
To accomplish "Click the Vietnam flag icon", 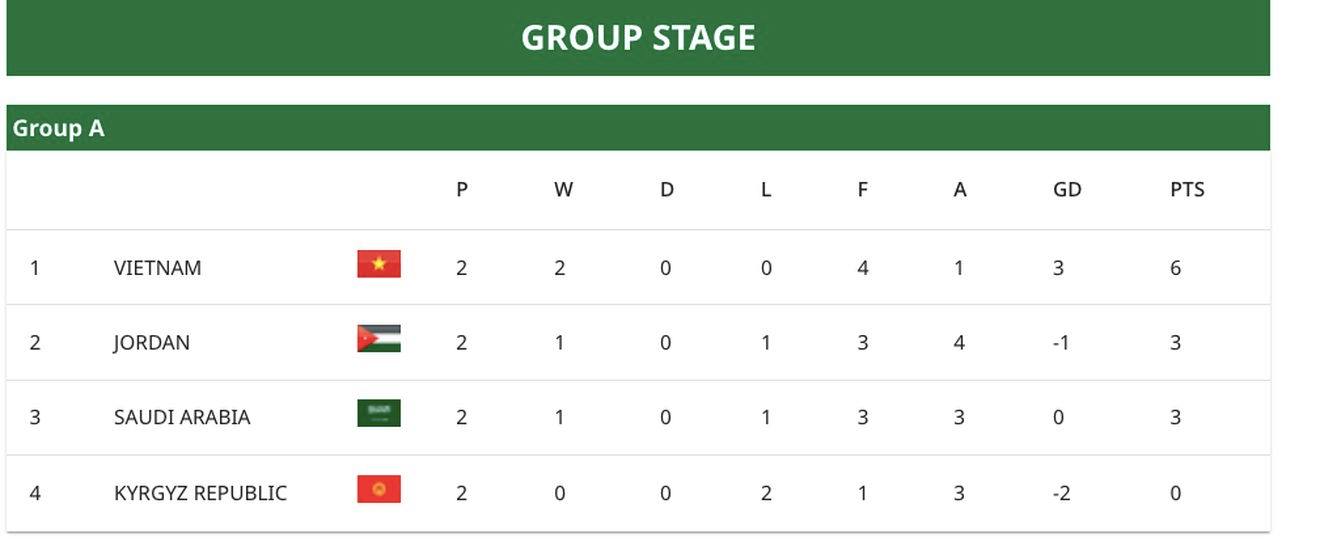I will tap(379, 264).
